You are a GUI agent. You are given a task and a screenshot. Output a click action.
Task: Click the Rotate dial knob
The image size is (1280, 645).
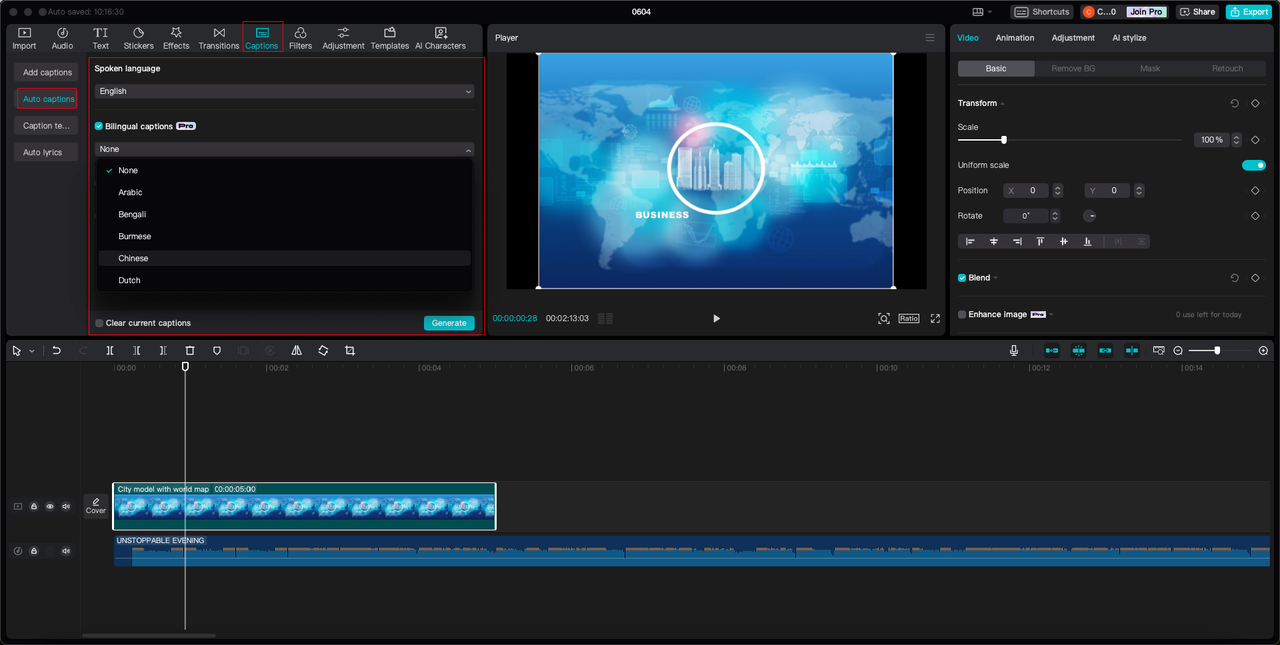[1090, 216]
